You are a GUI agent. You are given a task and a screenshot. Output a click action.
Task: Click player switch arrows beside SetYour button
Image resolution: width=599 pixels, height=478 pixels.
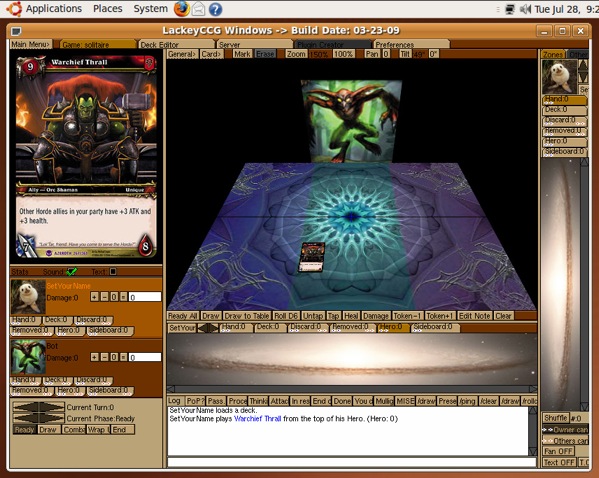[x=208, y=328]
